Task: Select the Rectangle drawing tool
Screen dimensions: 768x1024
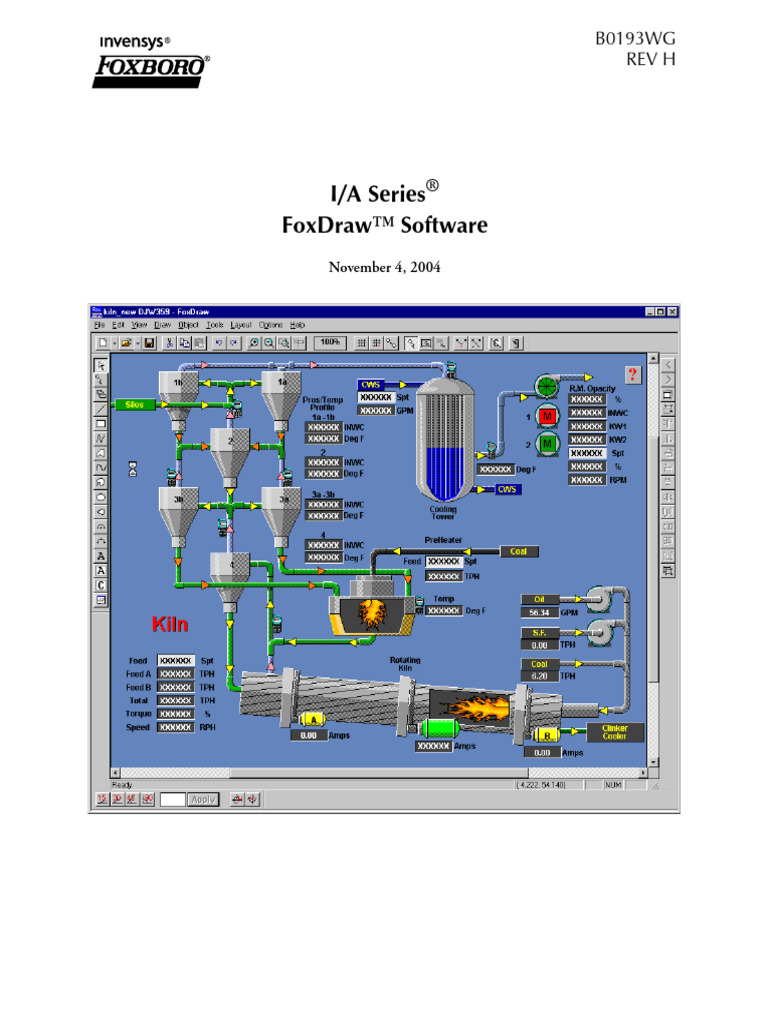Action: click(101, 424)
